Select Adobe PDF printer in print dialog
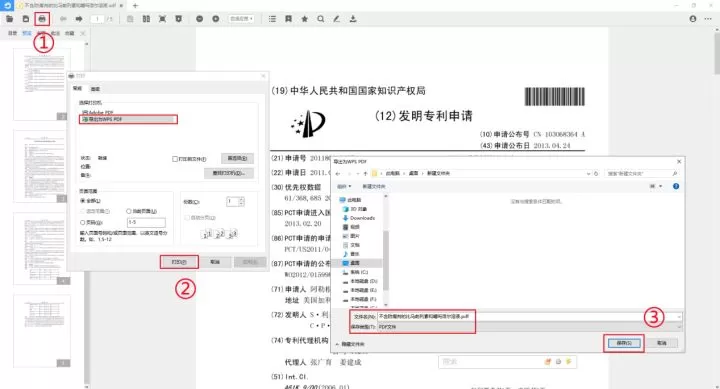720x389 pixels. 97,112
